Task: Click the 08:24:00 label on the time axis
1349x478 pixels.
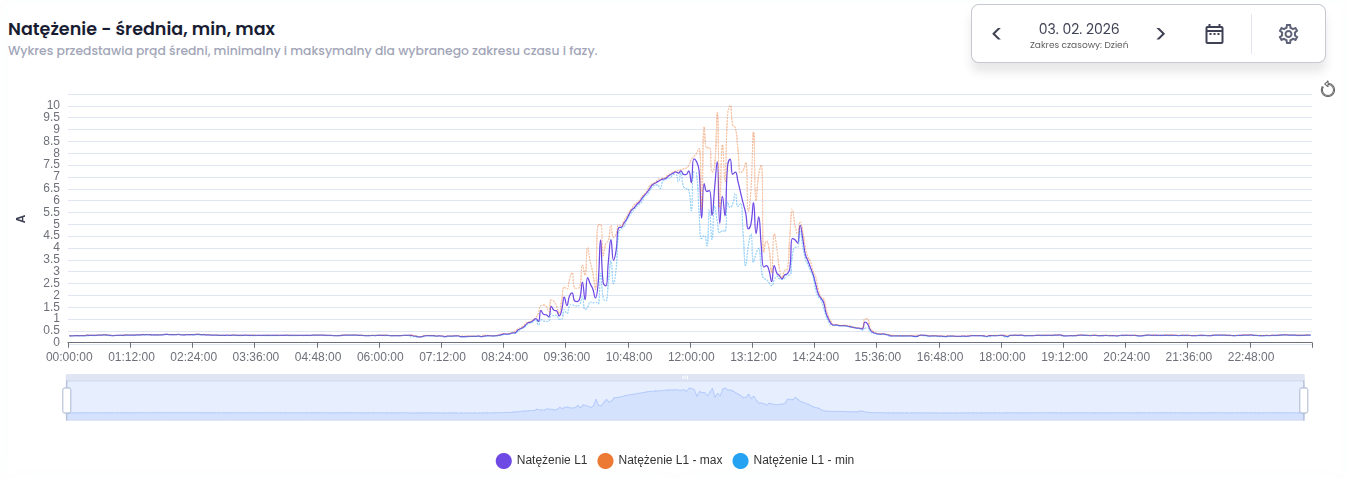Action: click(x=504, y=356)
